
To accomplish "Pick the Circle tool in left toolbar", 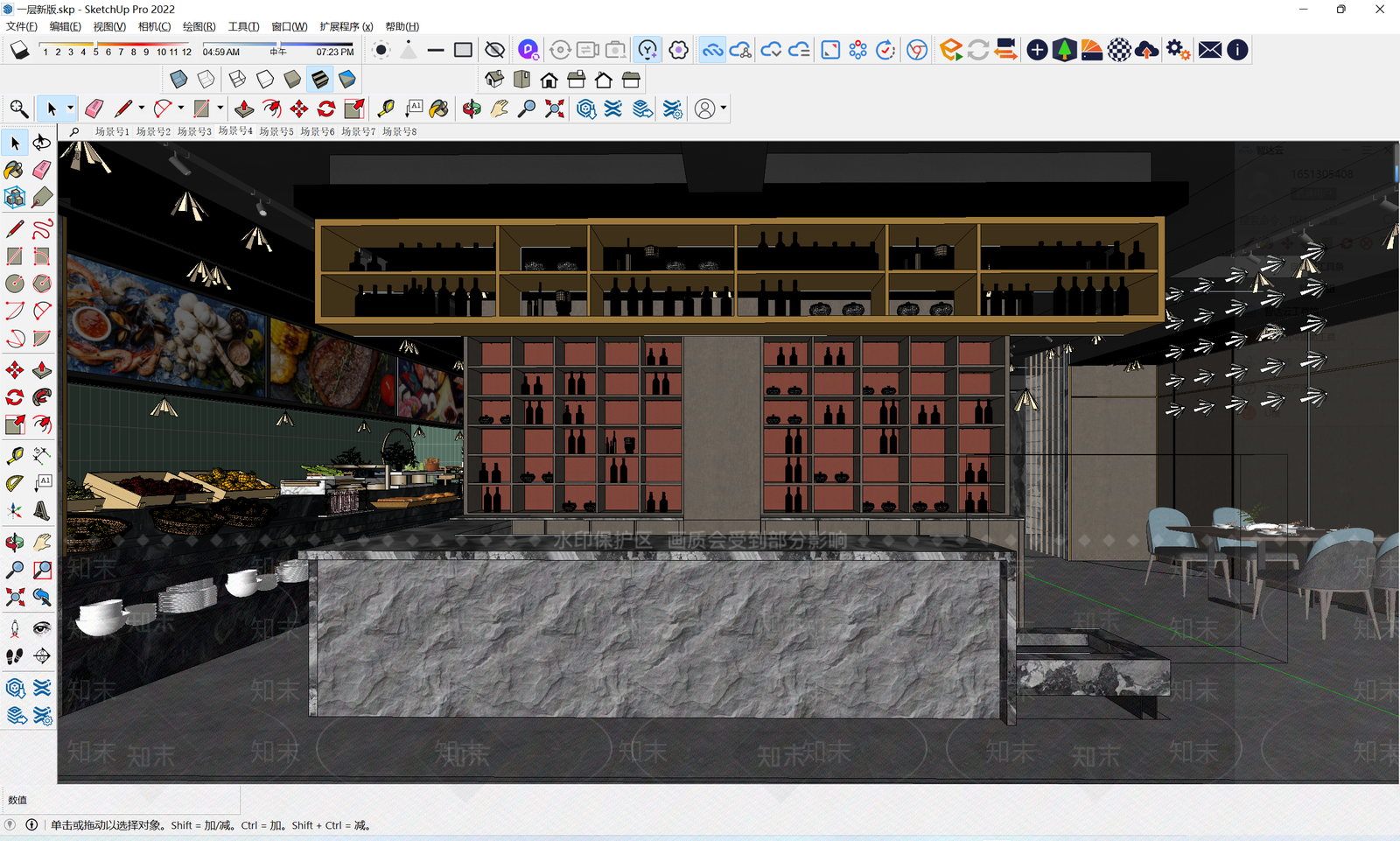I will (15, 284).
